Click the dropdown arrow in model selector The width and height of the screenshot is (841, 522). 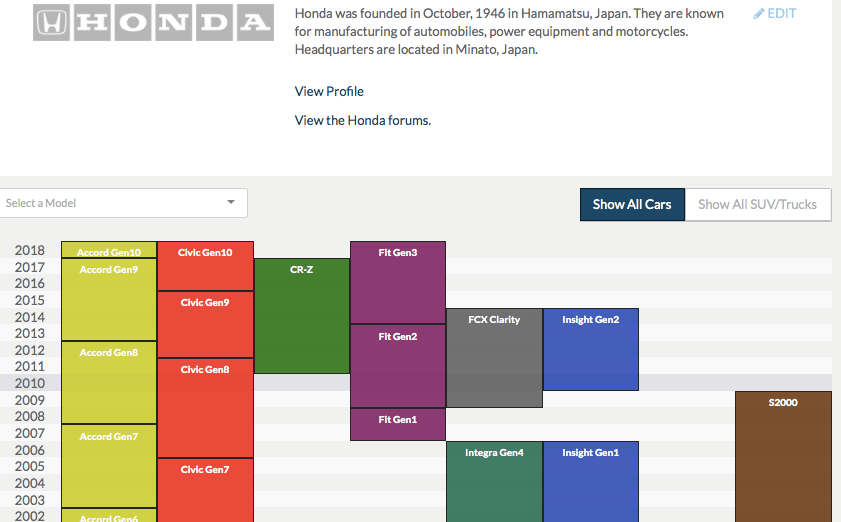pos(231,203)
